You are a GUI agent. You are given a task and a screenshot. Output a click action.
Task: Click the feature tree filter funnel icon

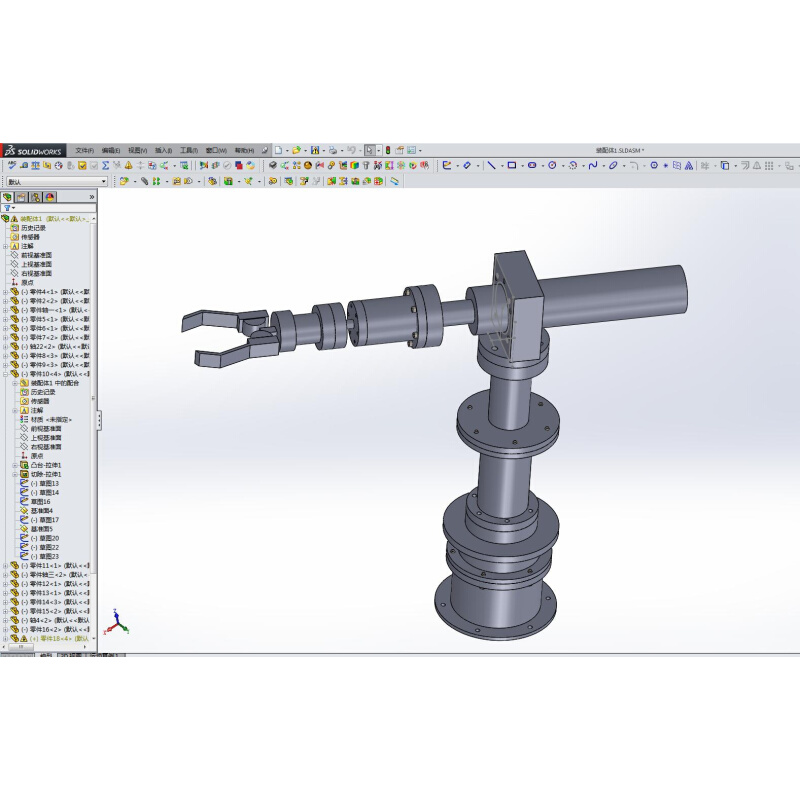coord(7,208)
